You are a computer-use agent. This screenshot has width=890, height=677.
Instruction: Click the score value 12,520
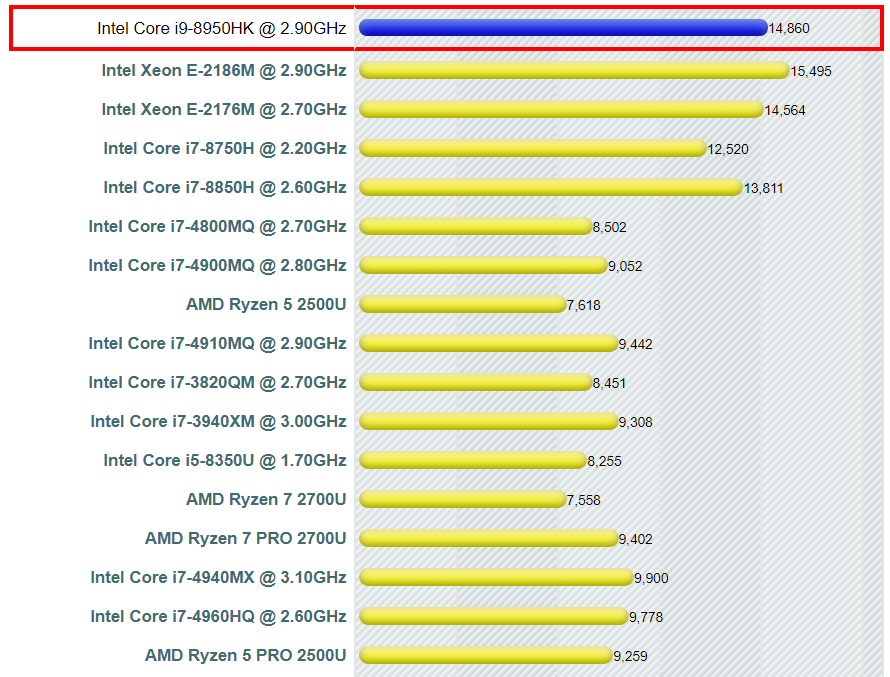pyautogui.click(x=728, y=150)
